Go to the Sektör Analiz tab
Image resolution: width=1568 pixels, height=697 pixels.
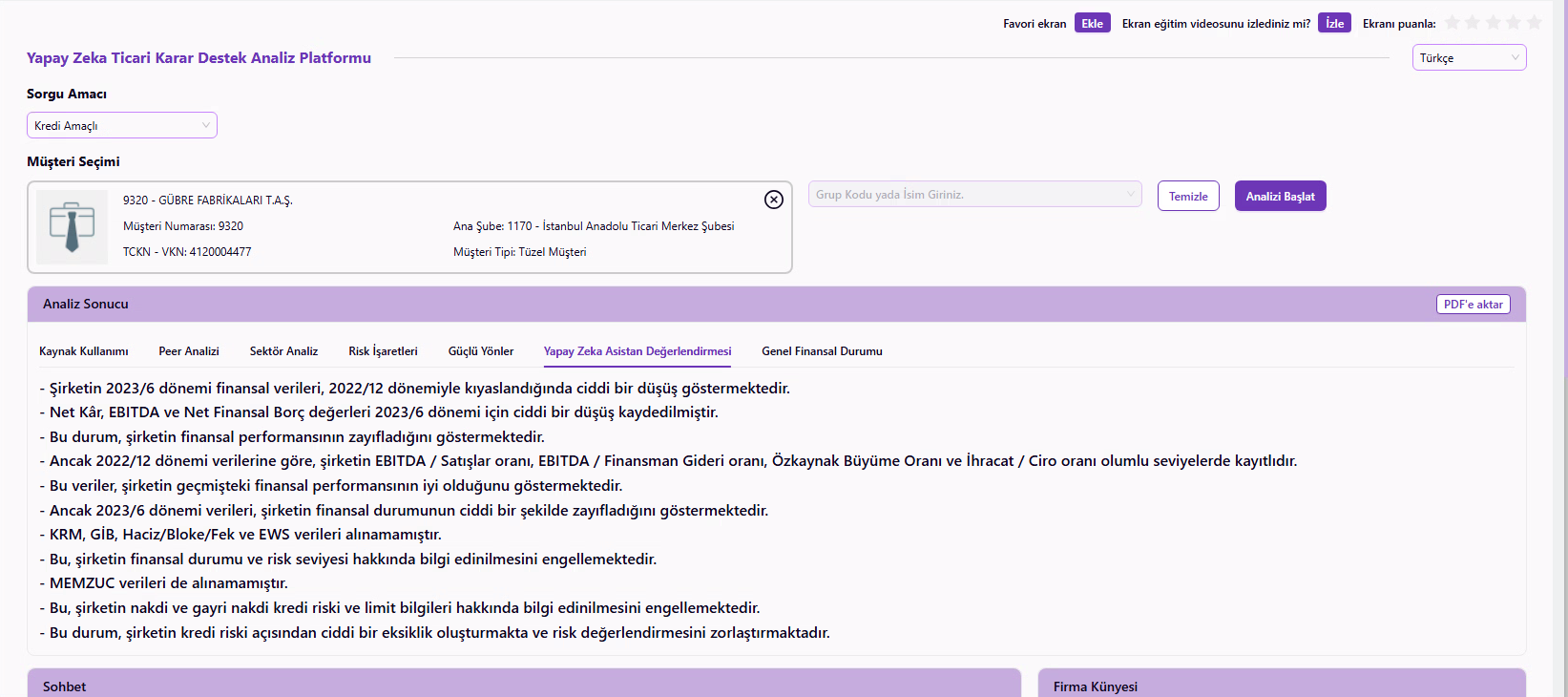[x=283, y=351]
